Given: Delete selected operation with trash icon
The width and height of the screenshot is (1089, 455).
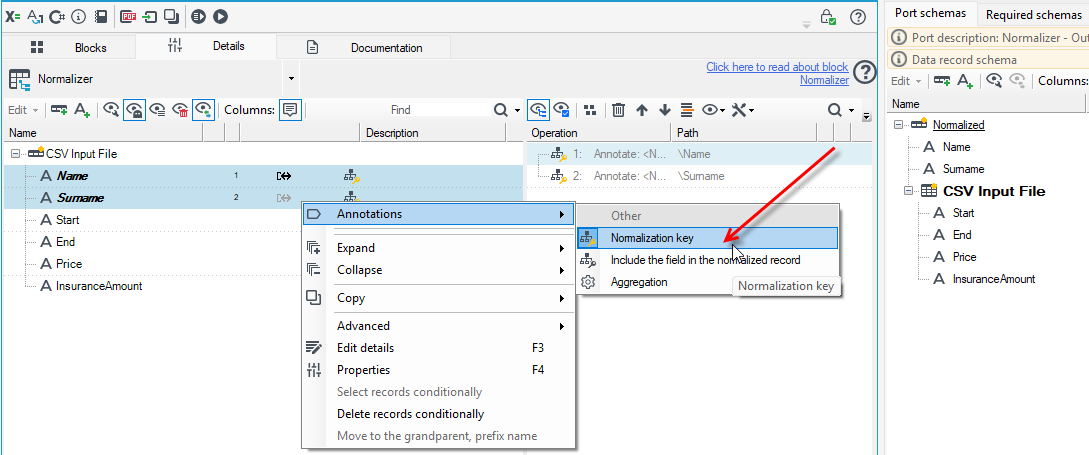Looking at the screenshot, I should point(619,110).
